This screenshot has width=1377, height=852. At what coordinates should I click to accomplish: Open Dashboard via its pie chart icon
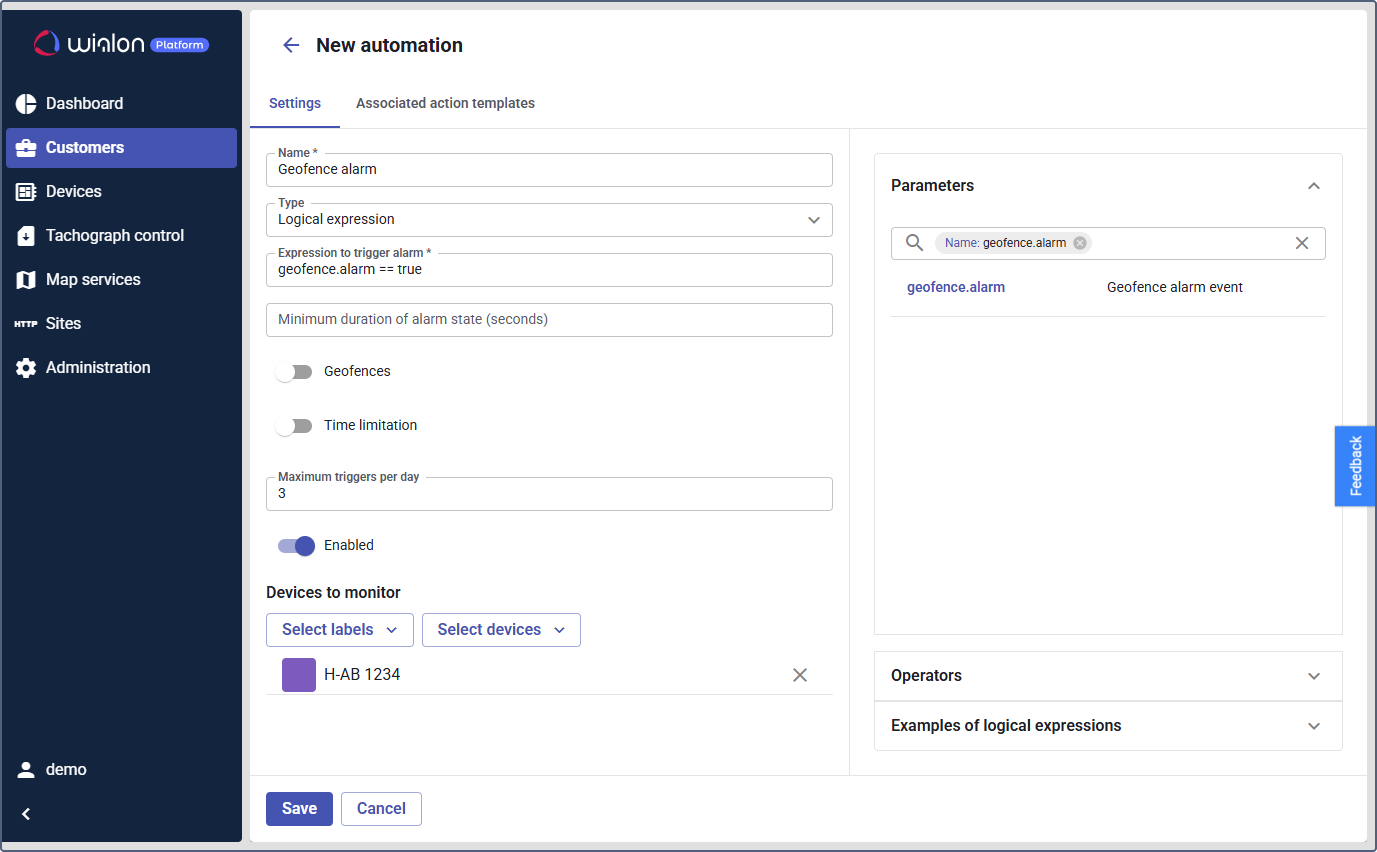point(26,104)
